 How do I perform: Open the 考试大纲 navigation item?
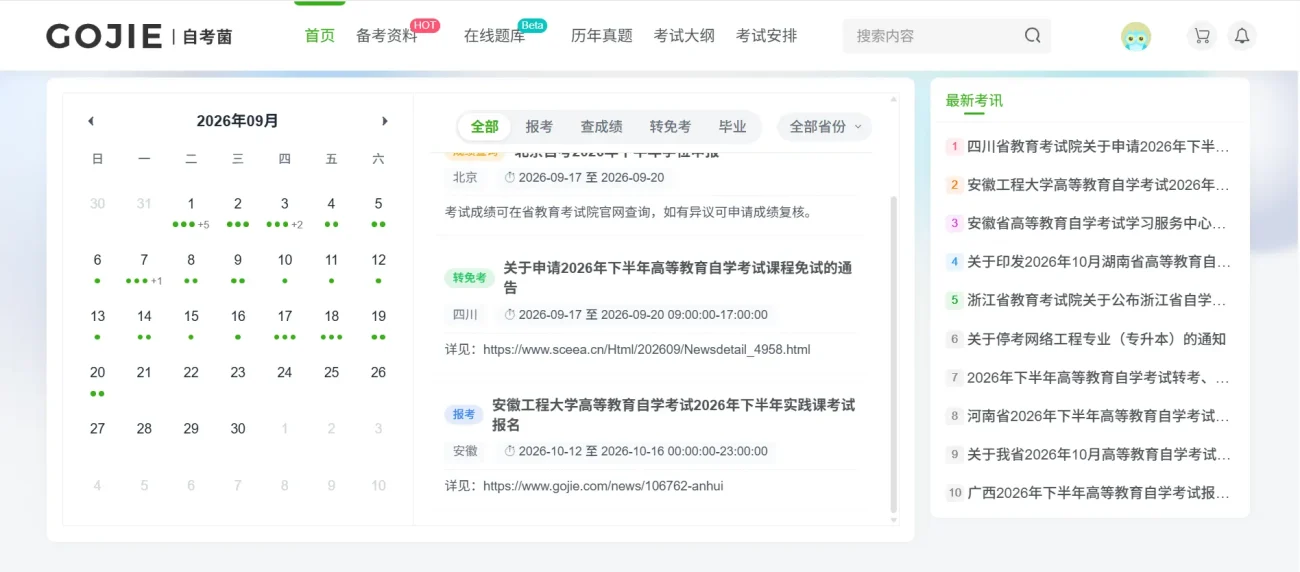tap(684, 36)
